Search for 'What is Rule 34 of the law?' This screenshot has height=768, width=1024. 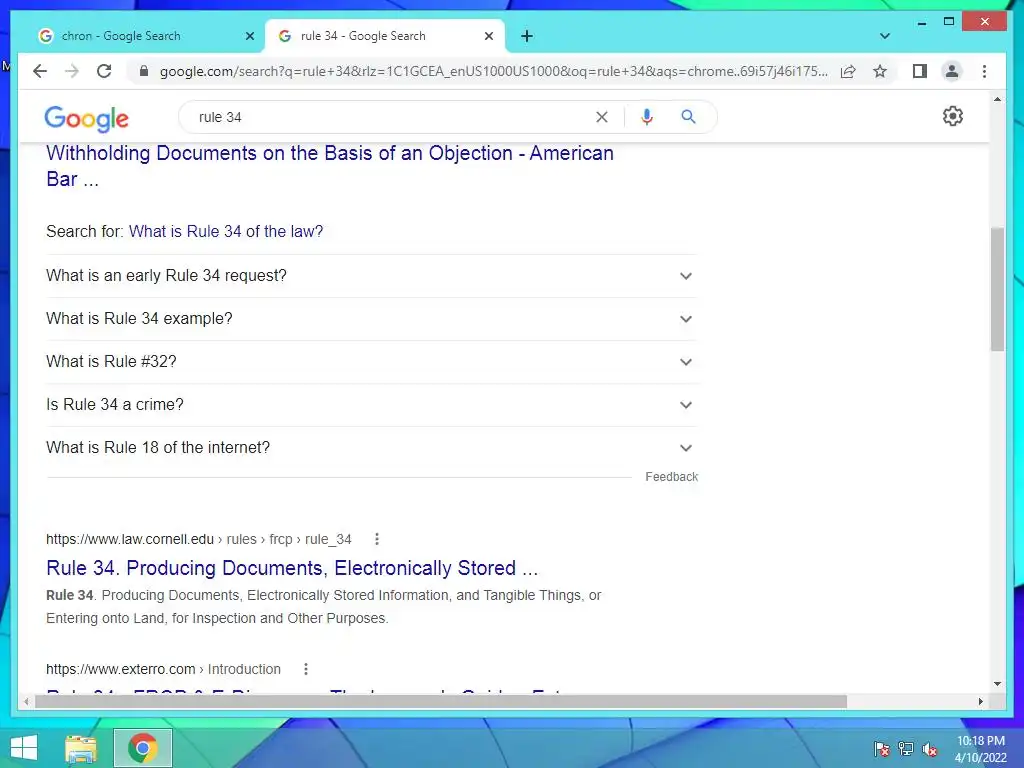226,231
